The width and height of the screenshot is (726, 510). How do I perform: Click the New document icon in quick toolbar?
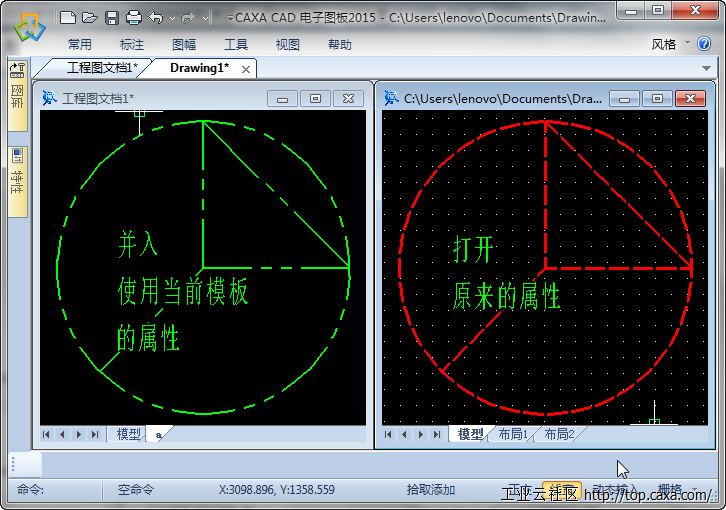[67, 17]
